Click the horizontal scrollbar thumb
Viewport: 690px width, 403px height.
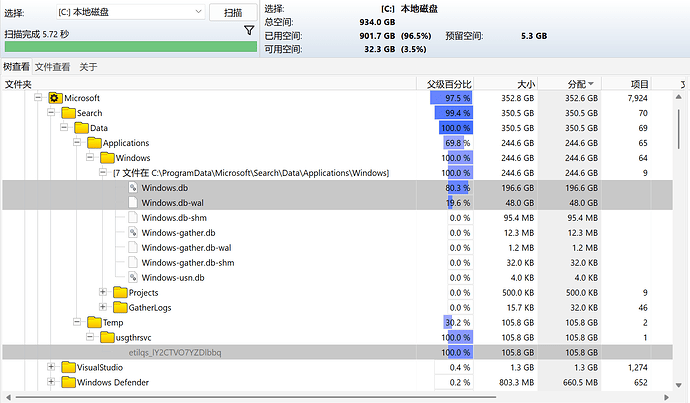tap(257, 397)
